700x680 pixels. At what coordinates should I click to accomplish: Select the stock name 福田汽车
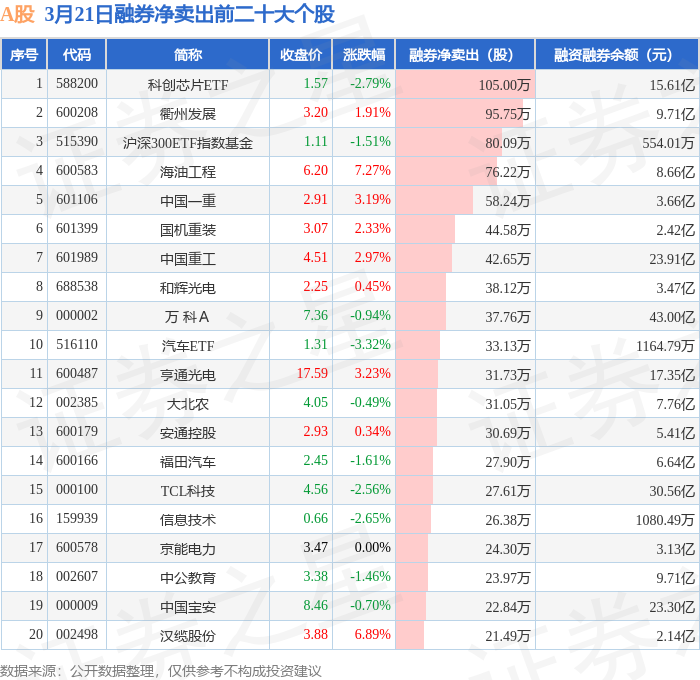point(188,462)
